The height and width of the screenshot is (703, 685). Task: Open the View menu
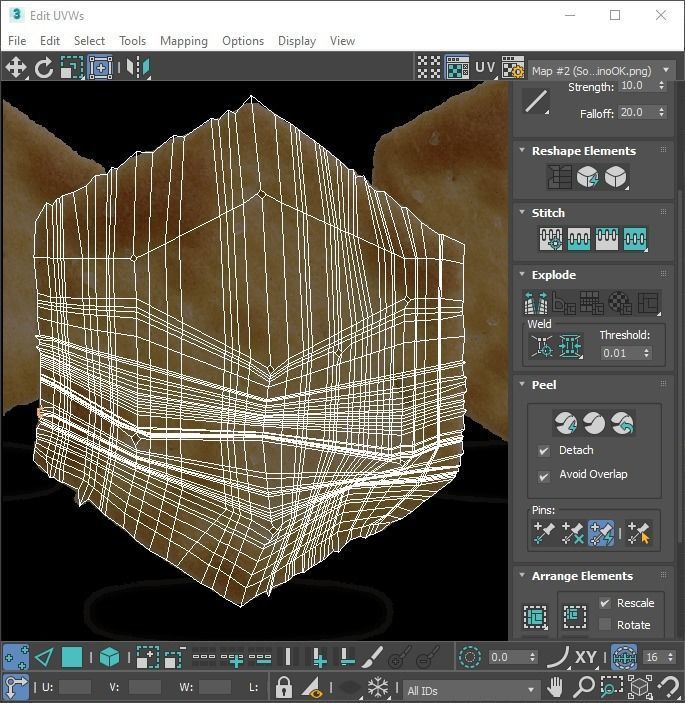pos(342,41)
